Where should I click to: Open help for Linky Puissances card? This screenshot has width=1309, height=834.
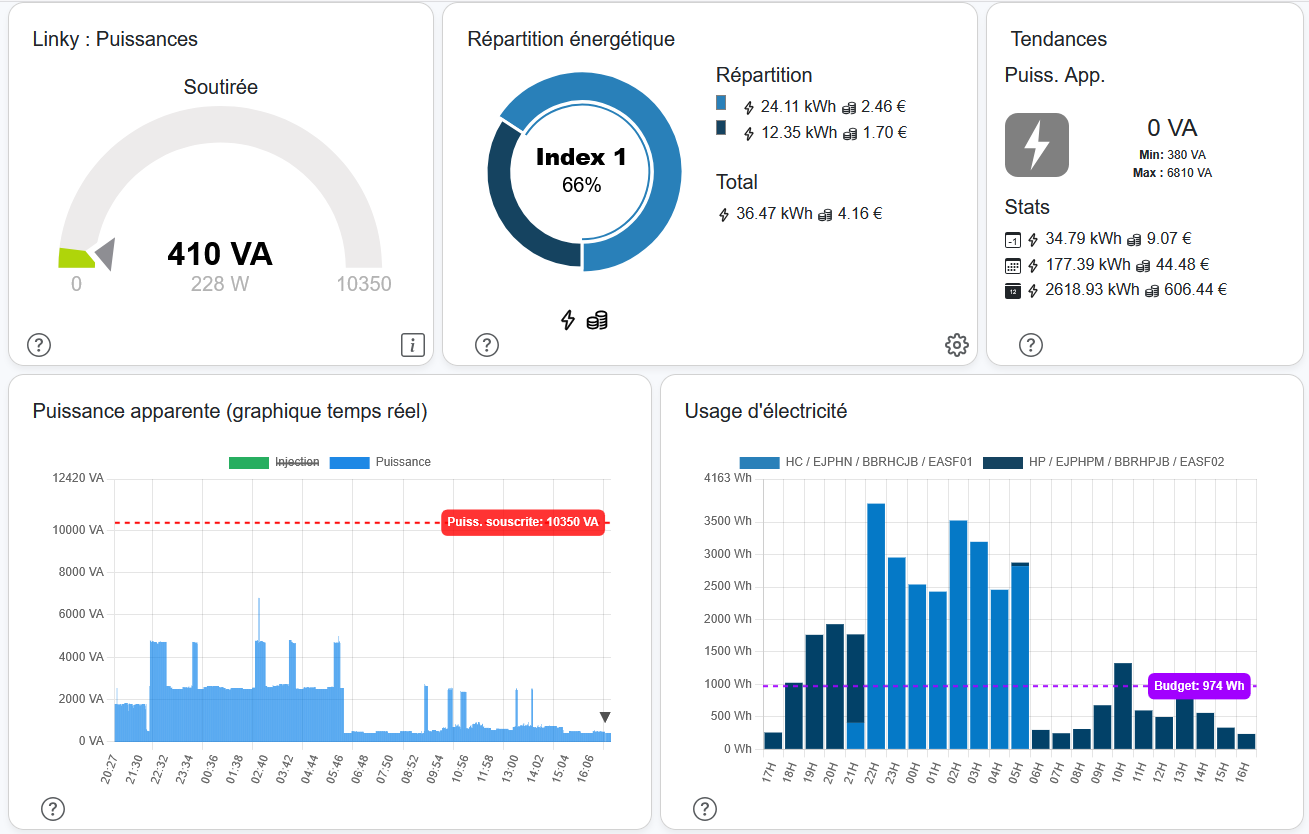click(38, 345)
